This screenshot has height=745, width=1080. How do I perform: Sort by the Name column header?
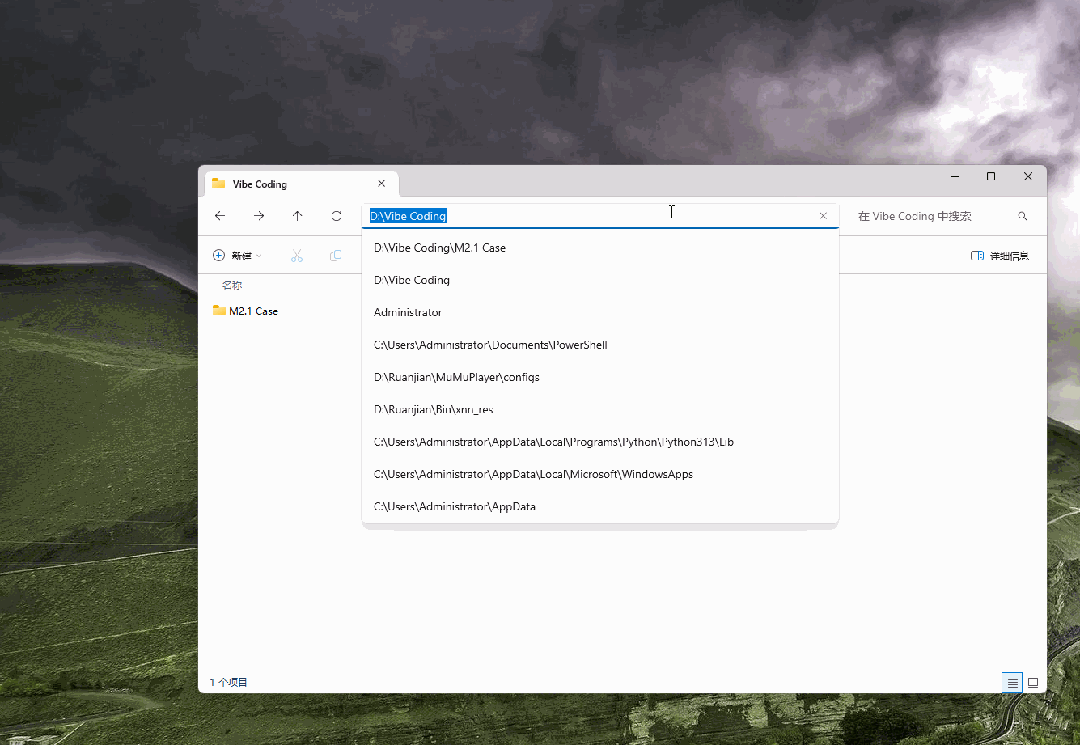232,286
